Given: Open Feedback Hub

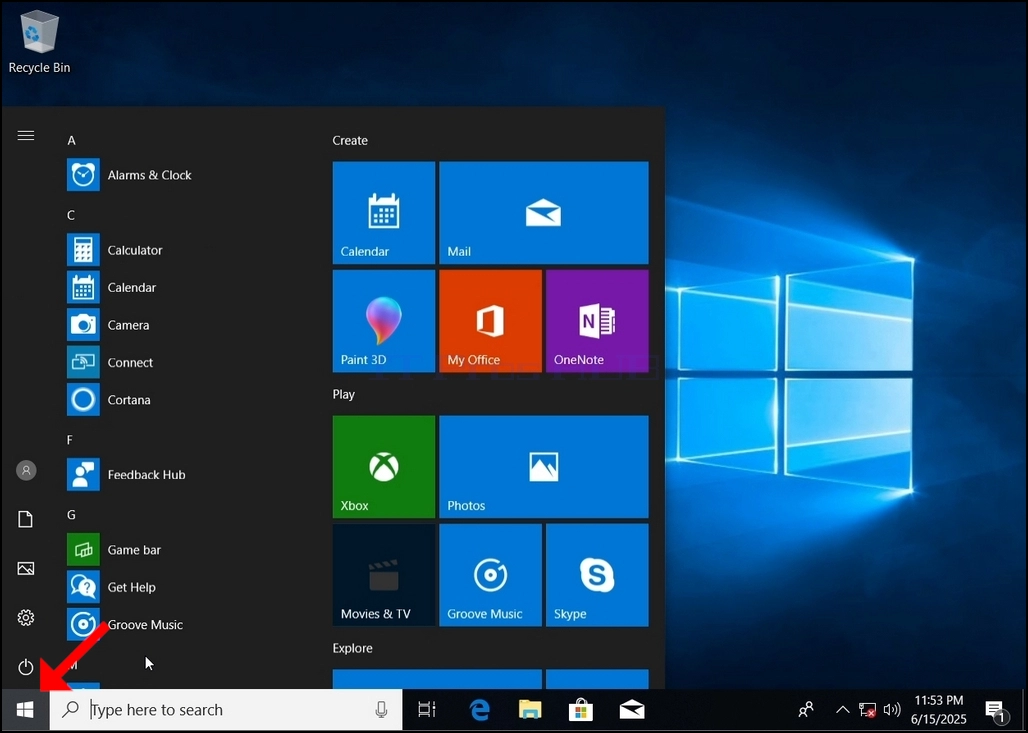Looking at the screenshot, I should pyautogui.click(x=146, y=474).
